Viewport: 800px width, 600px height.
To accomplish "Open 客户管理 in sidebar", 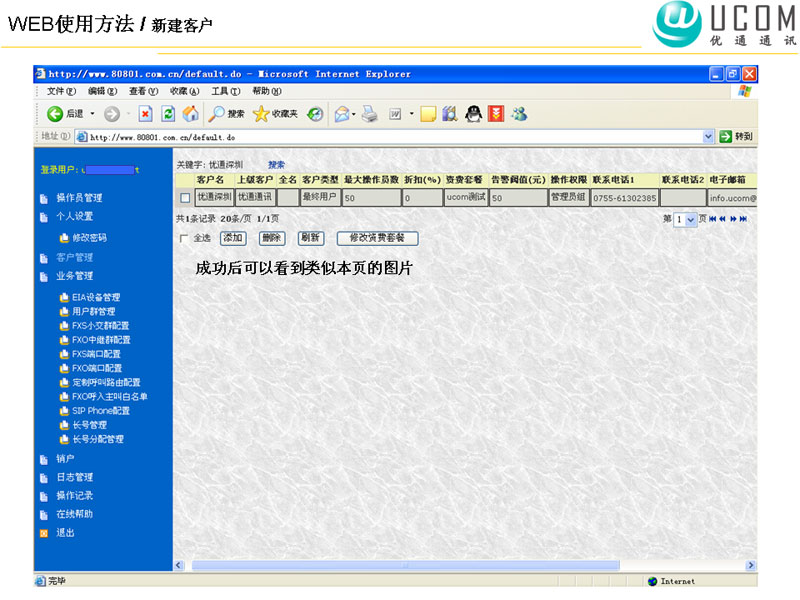I will 74,258.
